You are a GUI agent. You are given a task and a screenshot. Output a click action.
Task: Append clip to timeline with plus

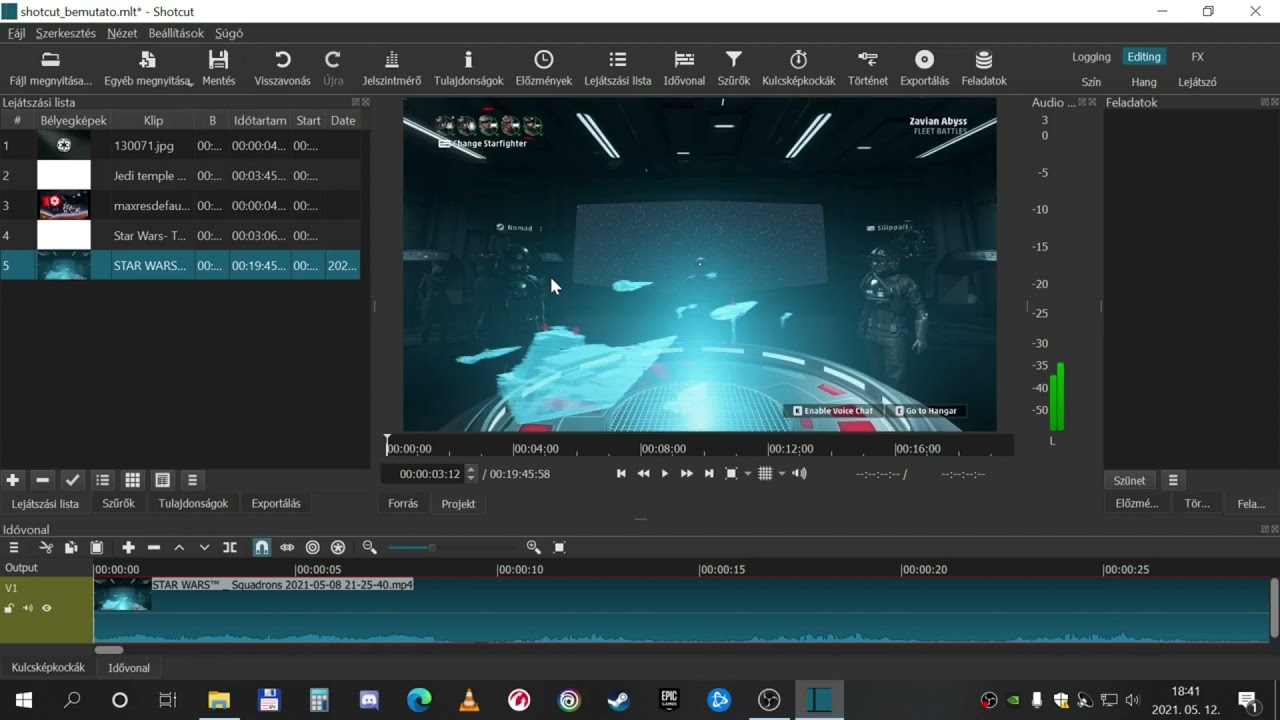pos(128,547)
